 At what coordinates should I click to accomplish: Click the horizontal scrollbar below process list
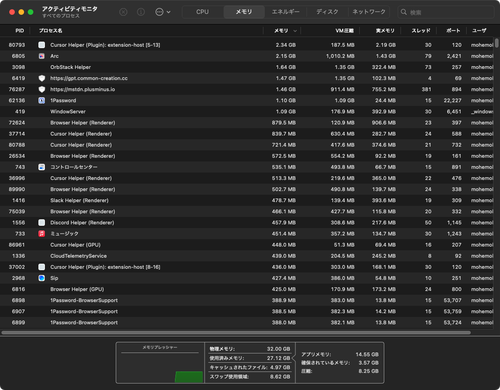click(x=236, y=333)
